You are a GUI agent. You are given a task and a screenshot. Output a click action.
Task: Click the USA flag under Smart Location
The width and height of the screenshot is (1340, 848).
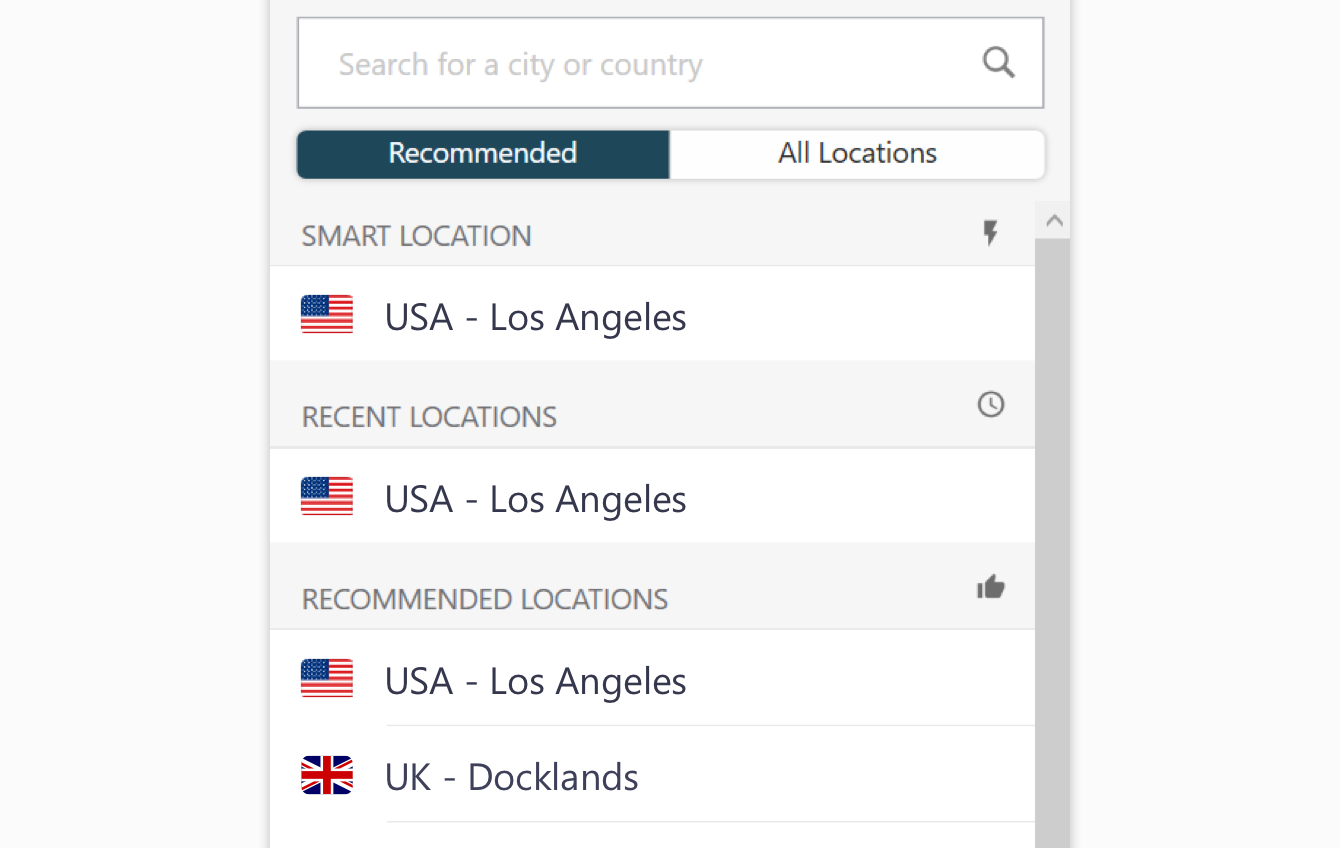click(x=327, y=315)
